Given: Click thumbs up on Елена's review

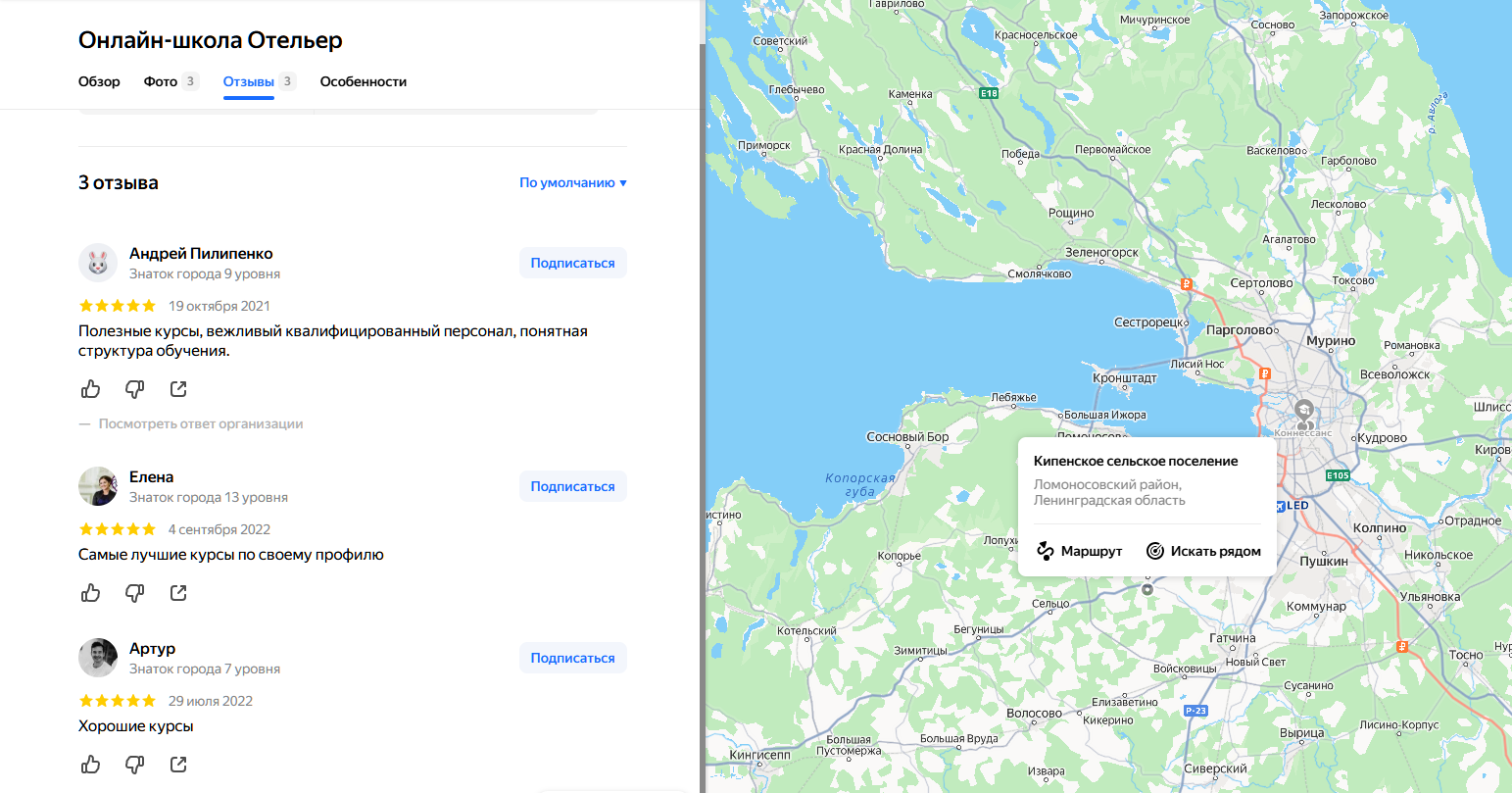Looking at the screenshot, I should (x=91, y=593).
